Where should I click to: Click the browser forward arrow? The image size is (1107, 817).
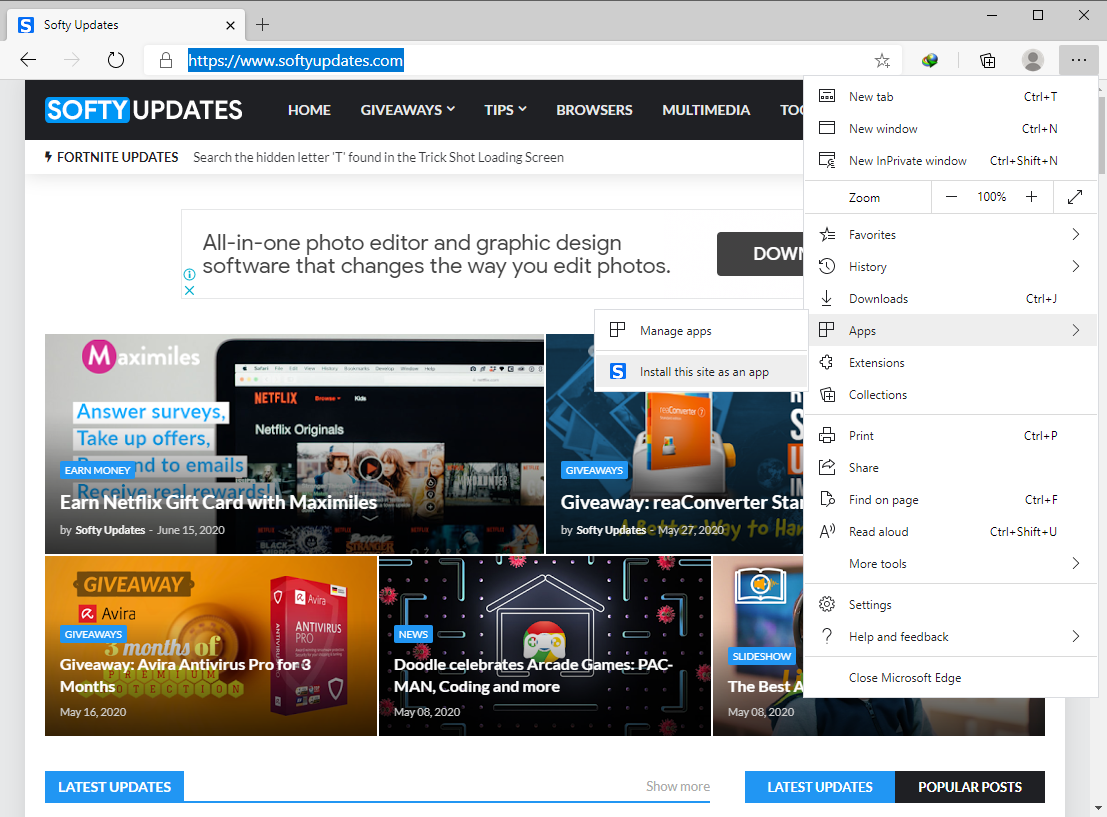coord(72,60)
